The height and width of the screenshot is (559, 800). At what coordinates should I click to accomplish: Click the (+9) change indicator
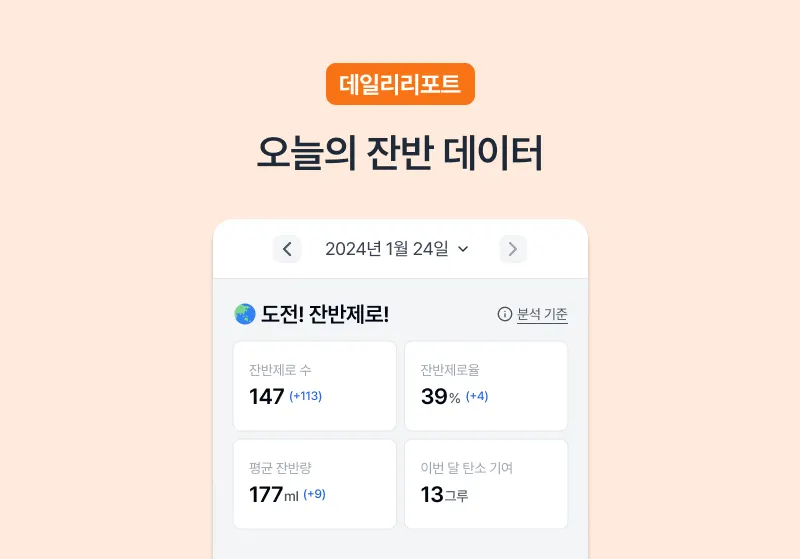point(314,494)
